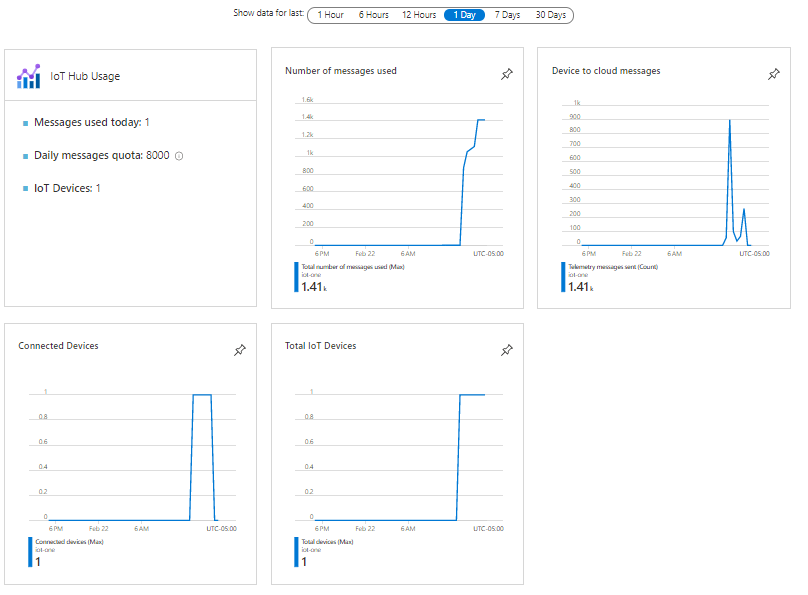Open the Device to cloud messages title
This screenshot has height=595, width=808.
click(606, 71)
